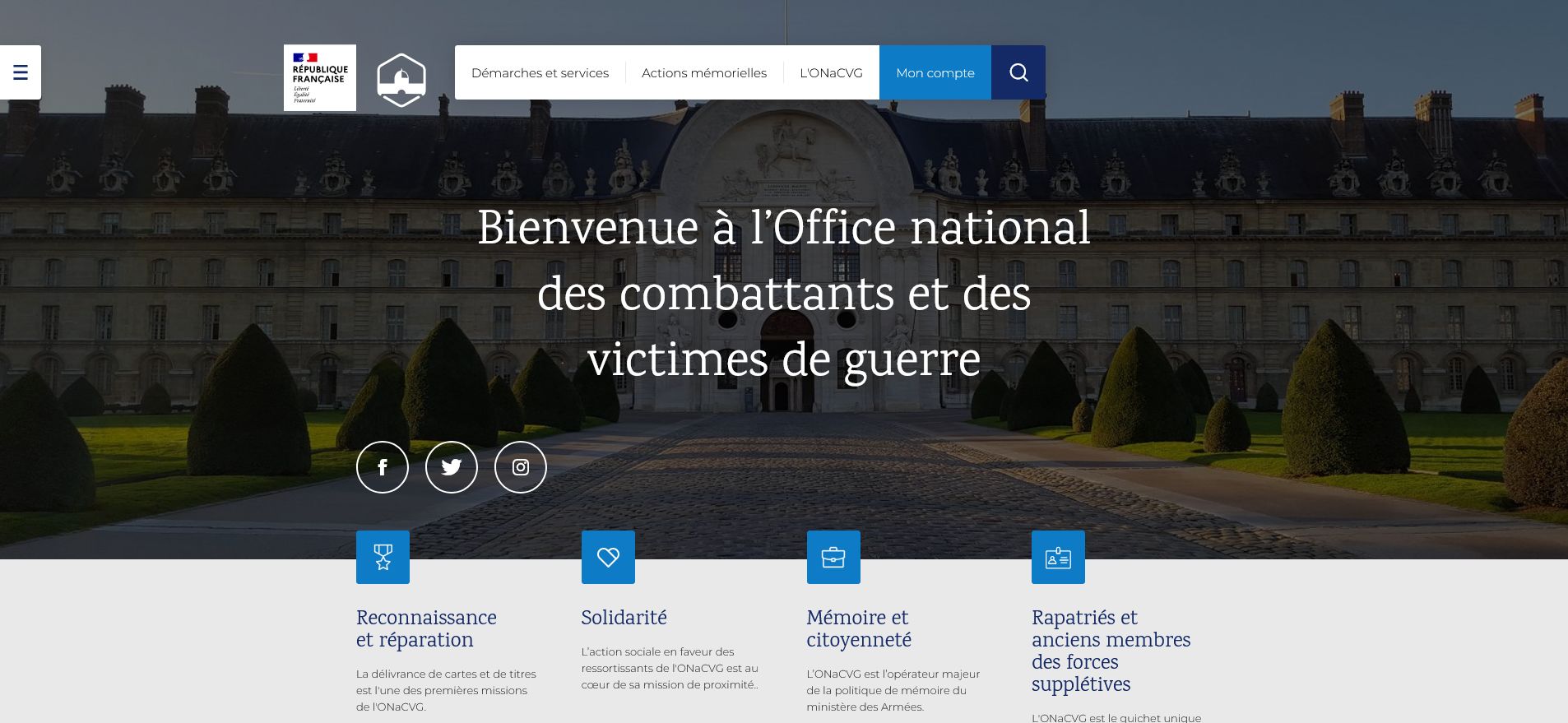Click text 'L'action sociale en faveur des'
Viewport: 1568px width, 723px height.
(657, 651)
